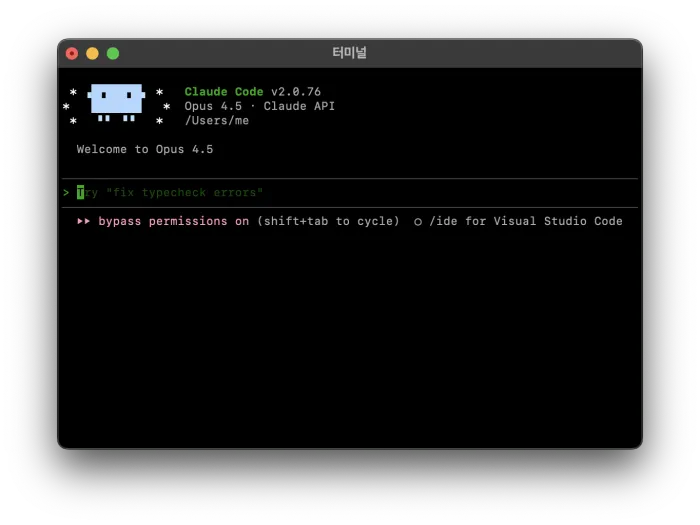Click the empty terminal area below status line
The image size is (700, 525).
(349, 340)
